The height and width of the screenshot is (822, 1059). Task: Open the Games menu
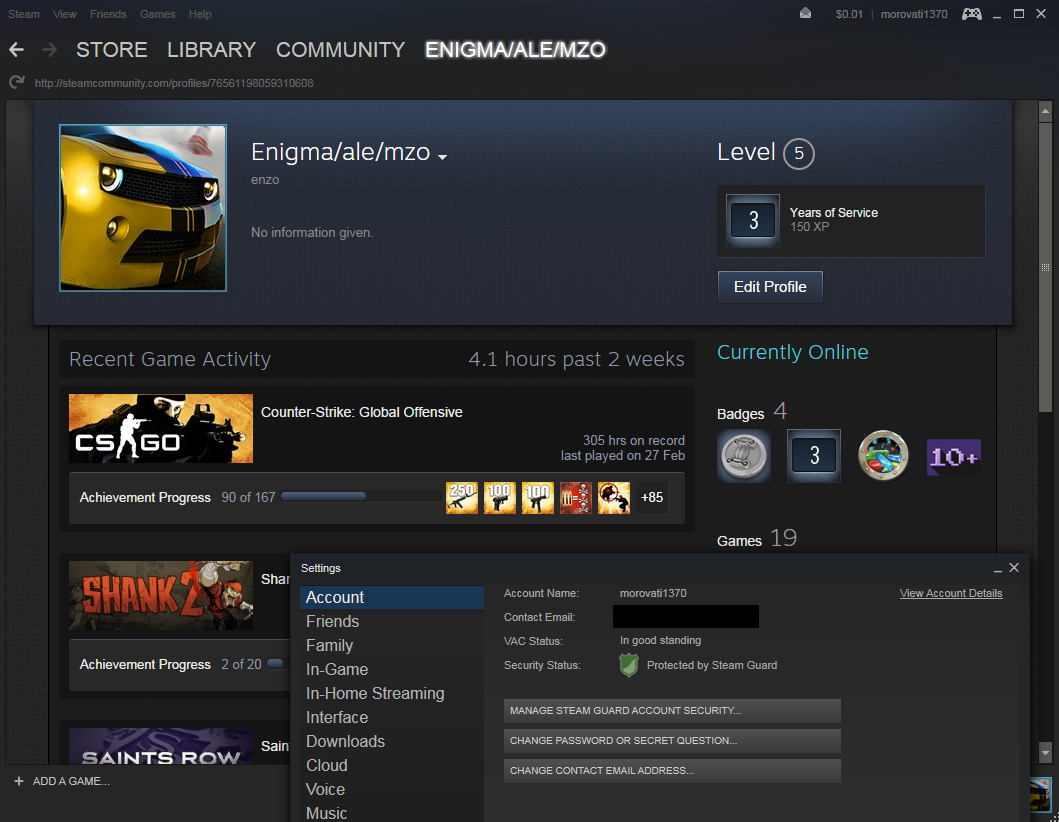pyautogui.click(x=157, y=14)
